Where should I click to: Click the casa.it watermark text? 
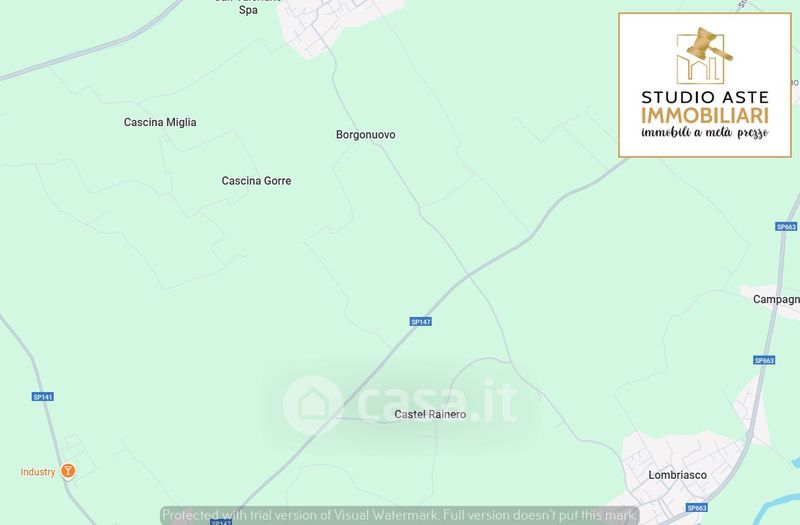pos(438,403)
